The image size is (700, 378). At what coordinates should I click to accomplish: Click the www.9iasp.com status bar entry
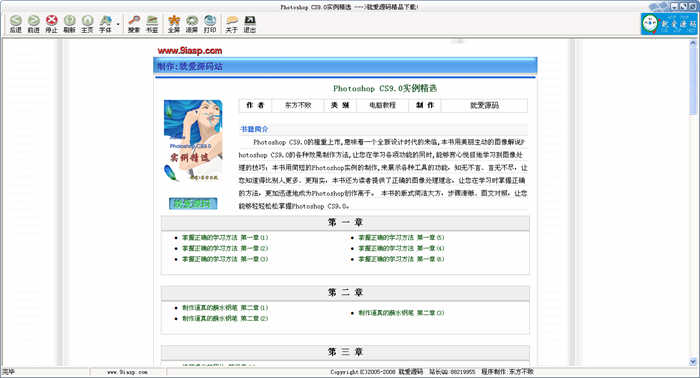click(127, 372)
